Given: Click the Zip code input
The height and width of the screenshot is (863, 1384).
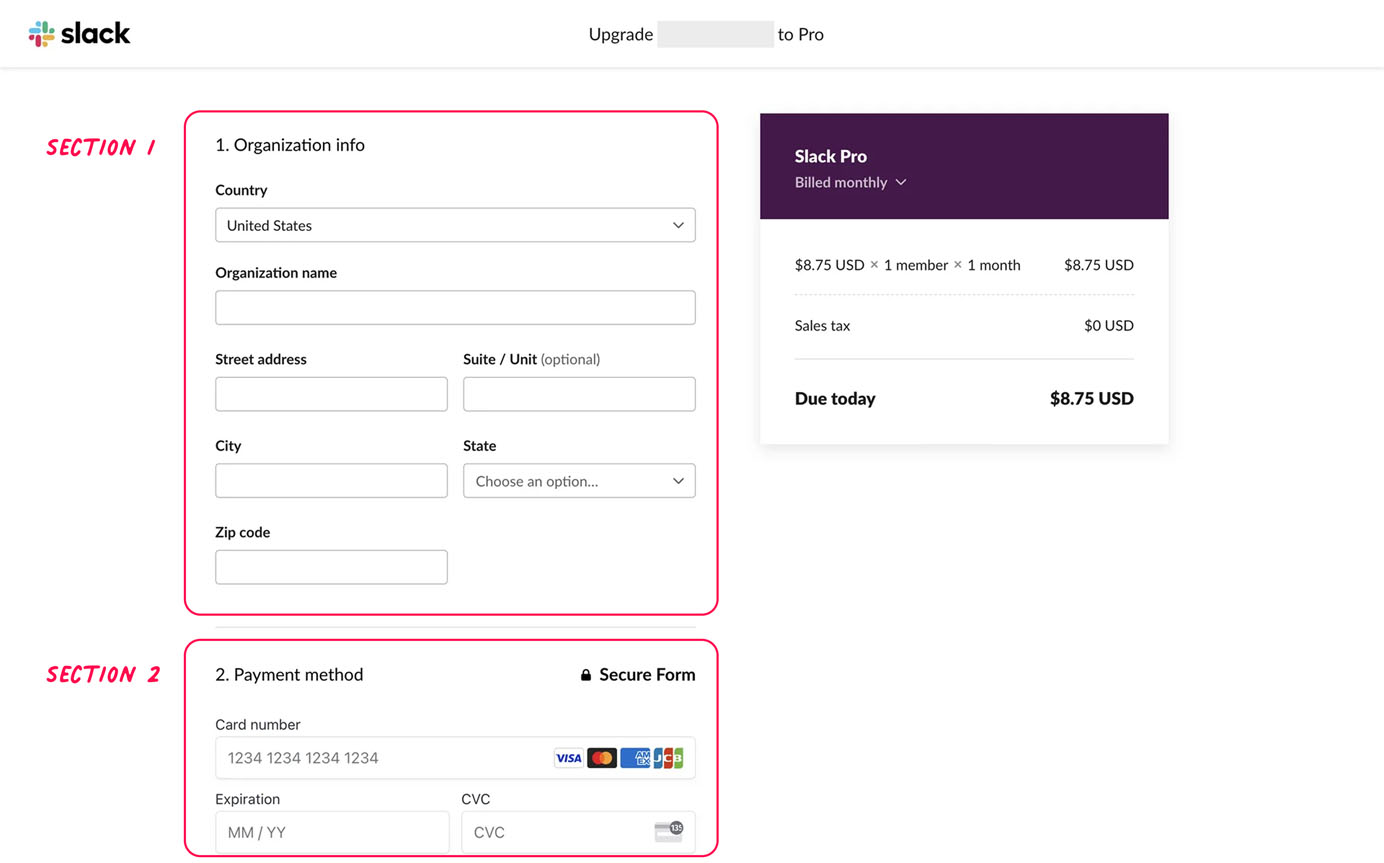Looking at the screenshot, I should 331,567.
